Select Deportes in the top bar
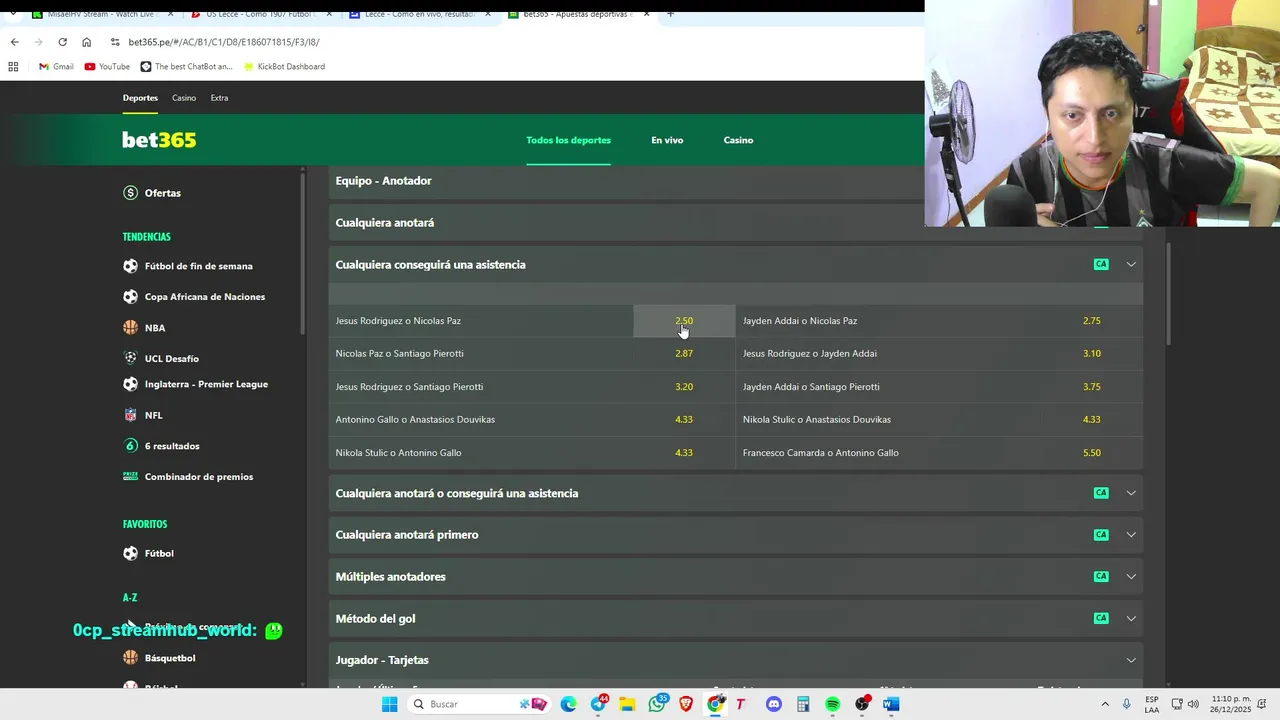Screen dimensions: 1280x720 click(140, 98)
